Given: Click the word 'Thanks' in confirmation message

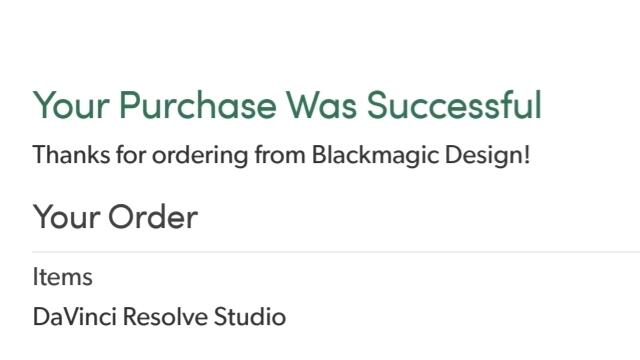Looking at the screenshot, I should click(71, 155).
